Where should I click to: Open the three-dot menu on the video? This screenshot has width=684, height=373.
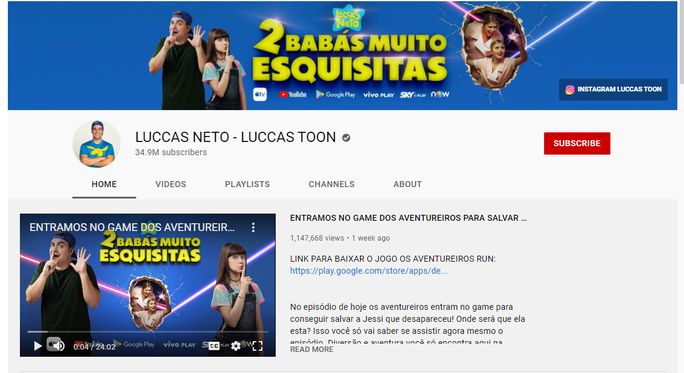click(x=253, y=227)
